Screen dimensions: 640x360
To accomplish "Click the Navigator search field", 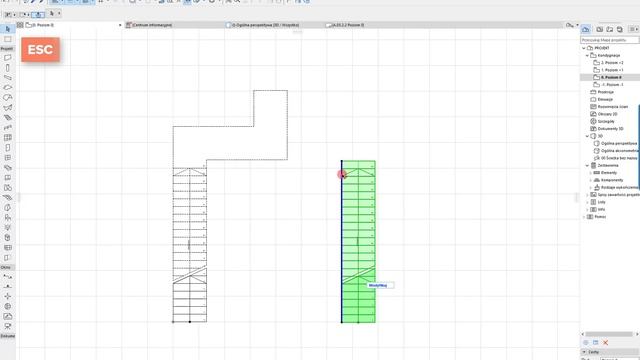I will pyautogui.click(x=610, y=40).
